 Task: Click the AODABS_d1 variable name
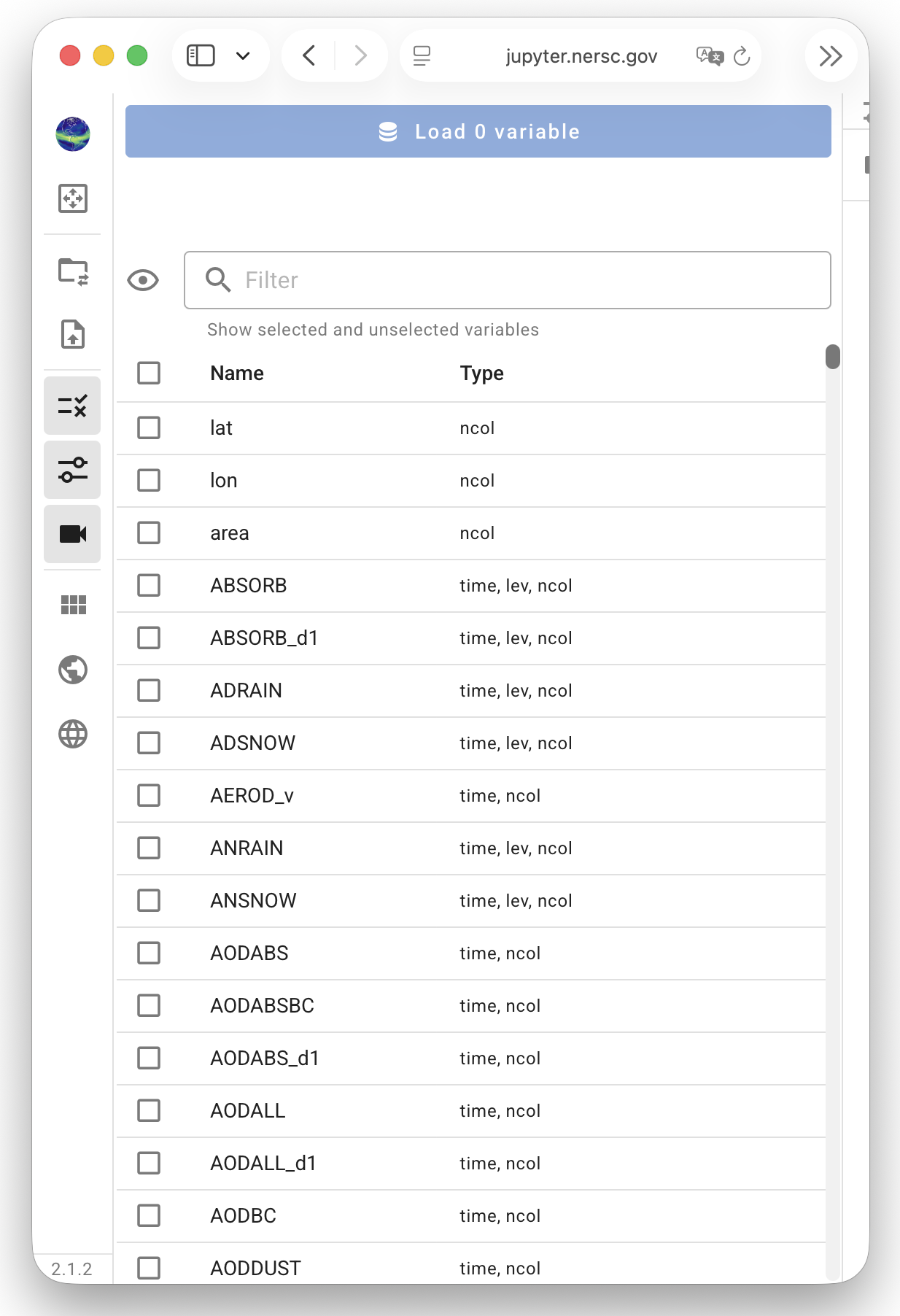(265, 1058)
